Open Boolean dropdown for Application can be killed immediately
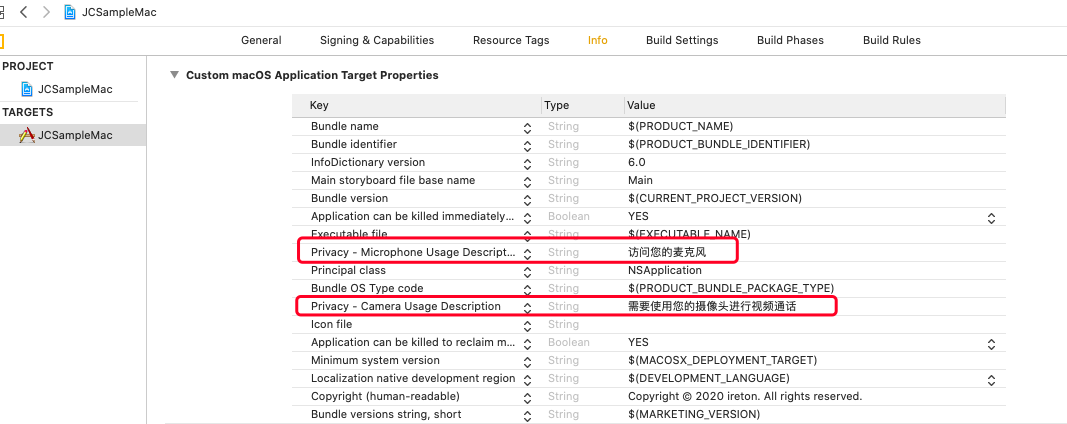The height and width of the screenshot is (424, 1067). click(991, 218)
